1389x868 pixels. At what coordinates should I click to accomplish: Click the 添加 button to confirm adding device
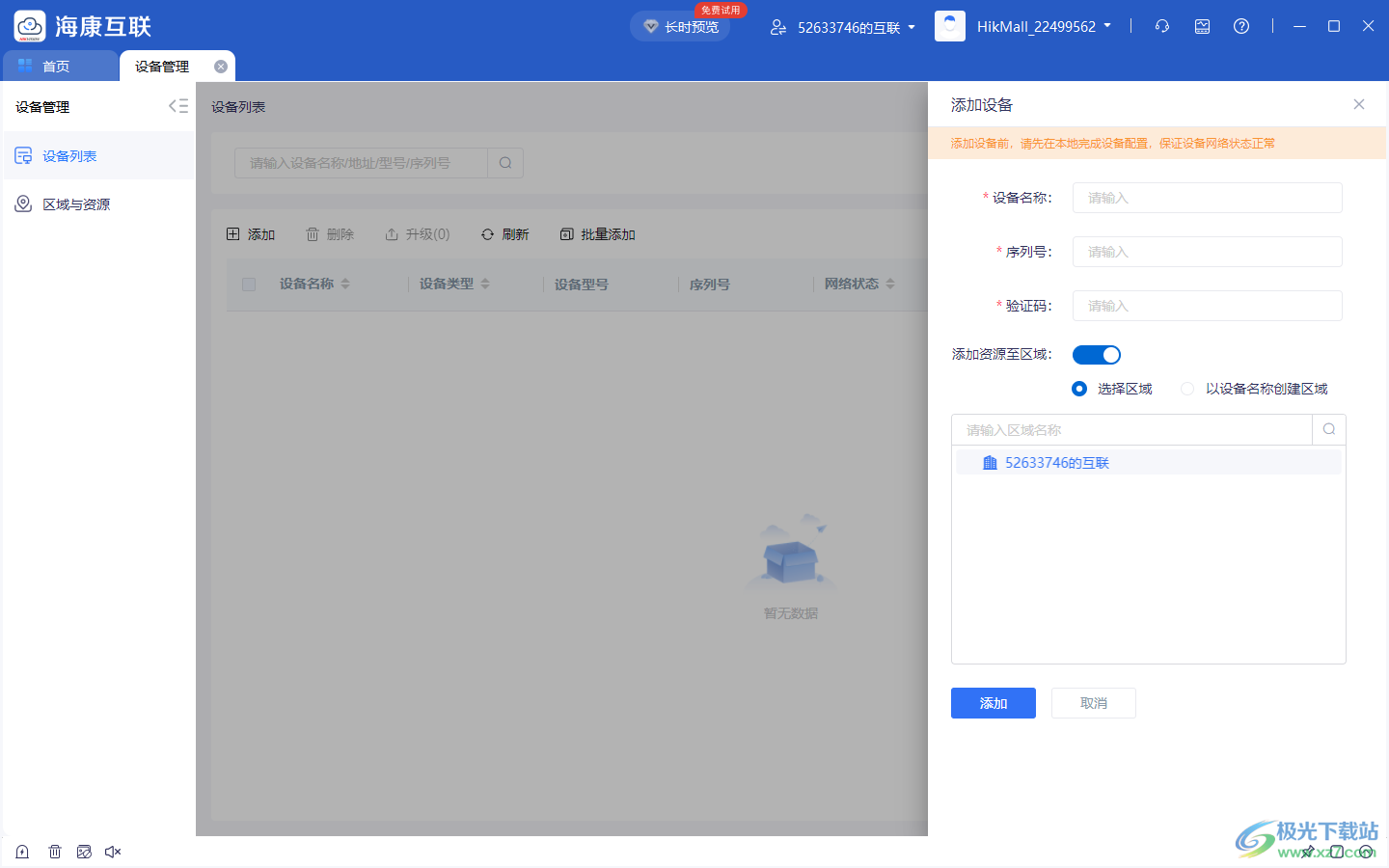pos(993,703)
